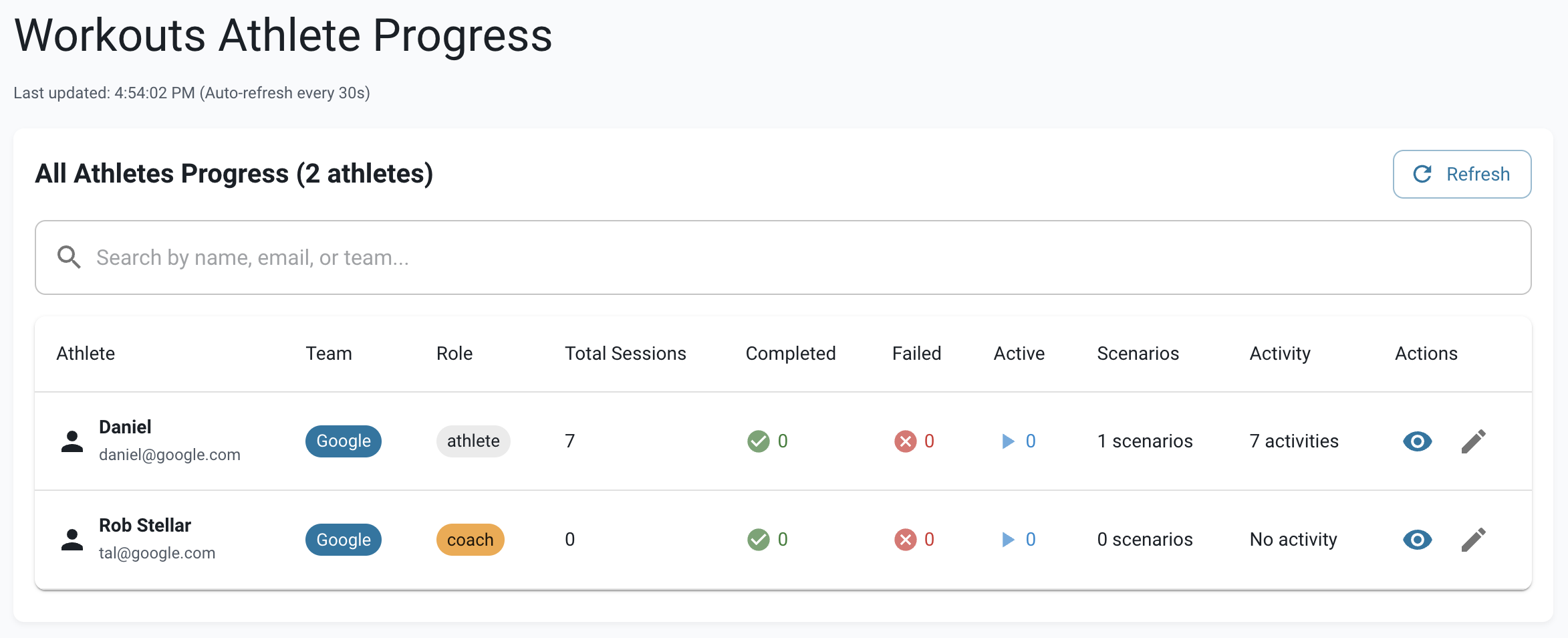This screenshot has height=638, width=1568.
Task: Sort by the Total Sessions column header
Action: (625, 353)
